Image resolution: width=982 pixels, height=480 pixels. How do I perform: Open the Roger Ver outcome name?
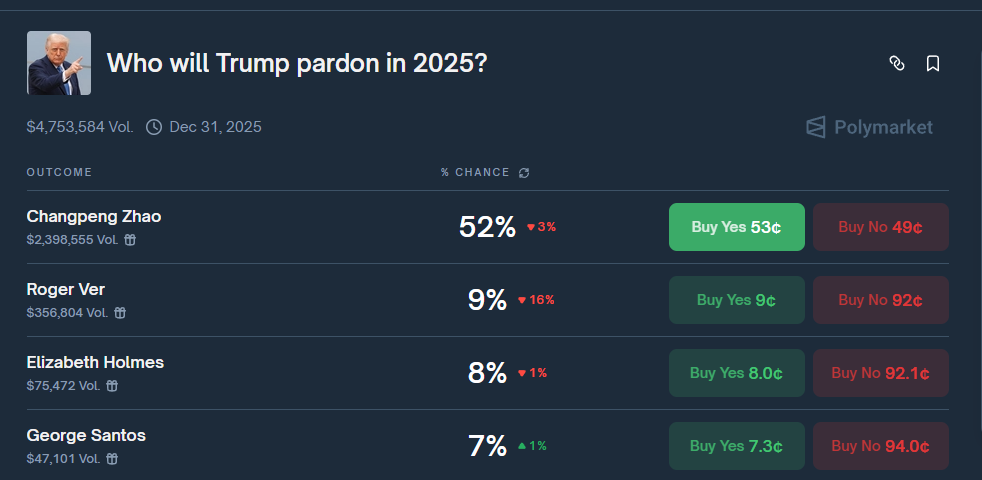point(65,290)
